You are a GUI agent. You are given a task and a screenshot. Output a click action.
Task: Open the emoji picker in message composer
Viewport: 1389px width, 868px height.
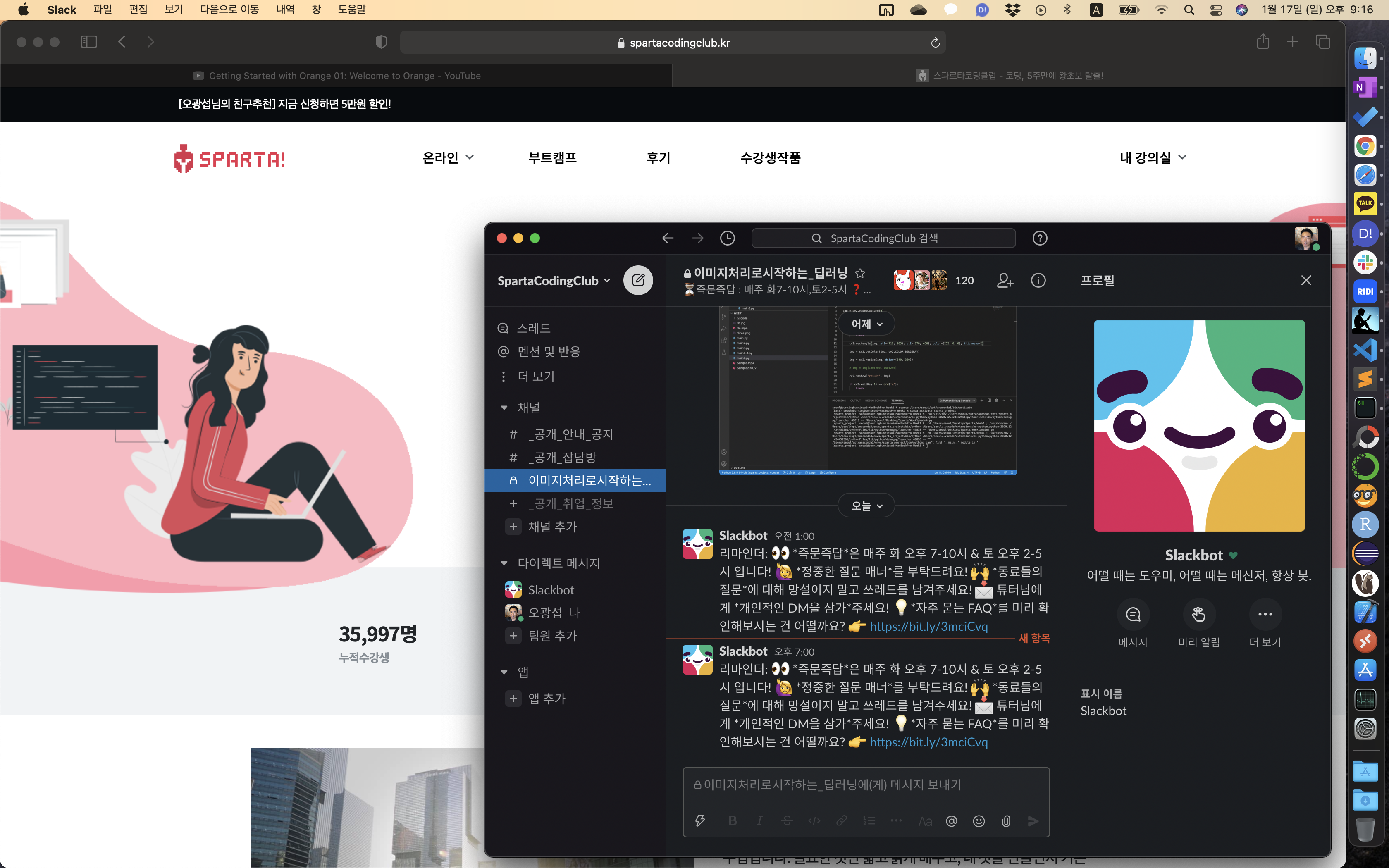tap(979, 821)
